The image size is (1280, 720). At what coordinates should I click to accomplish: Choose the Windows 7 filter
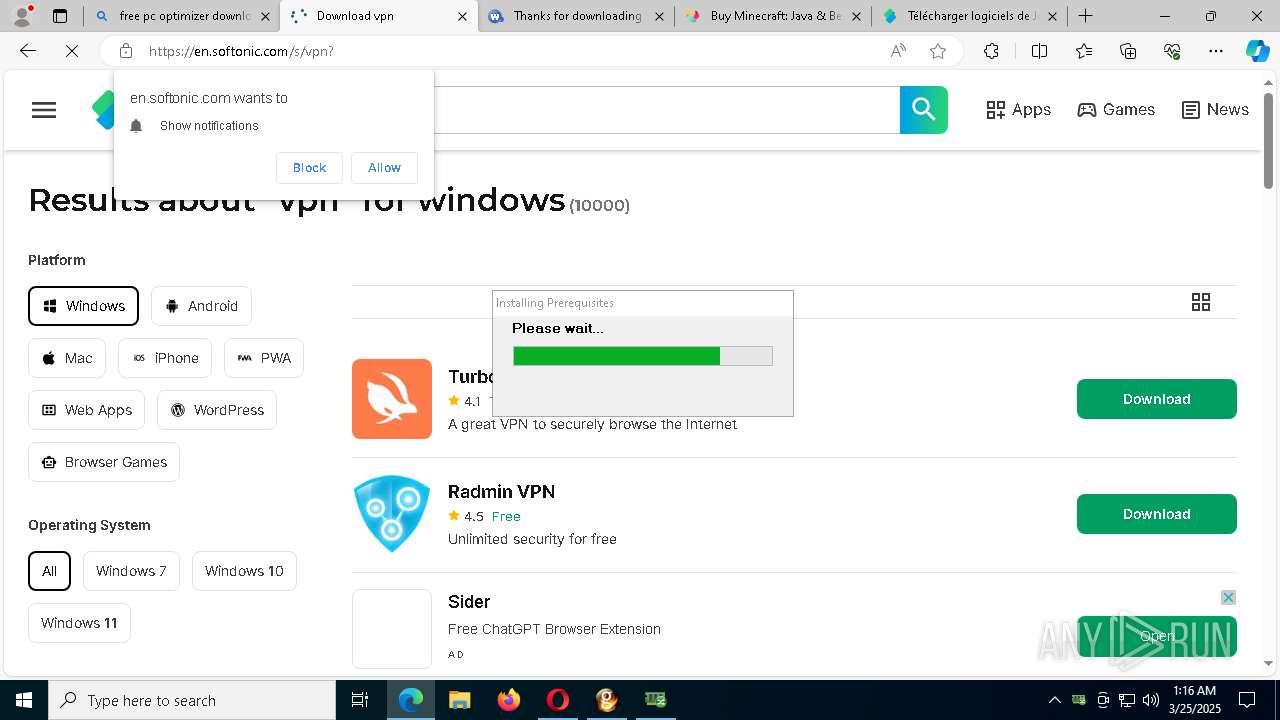131,571
